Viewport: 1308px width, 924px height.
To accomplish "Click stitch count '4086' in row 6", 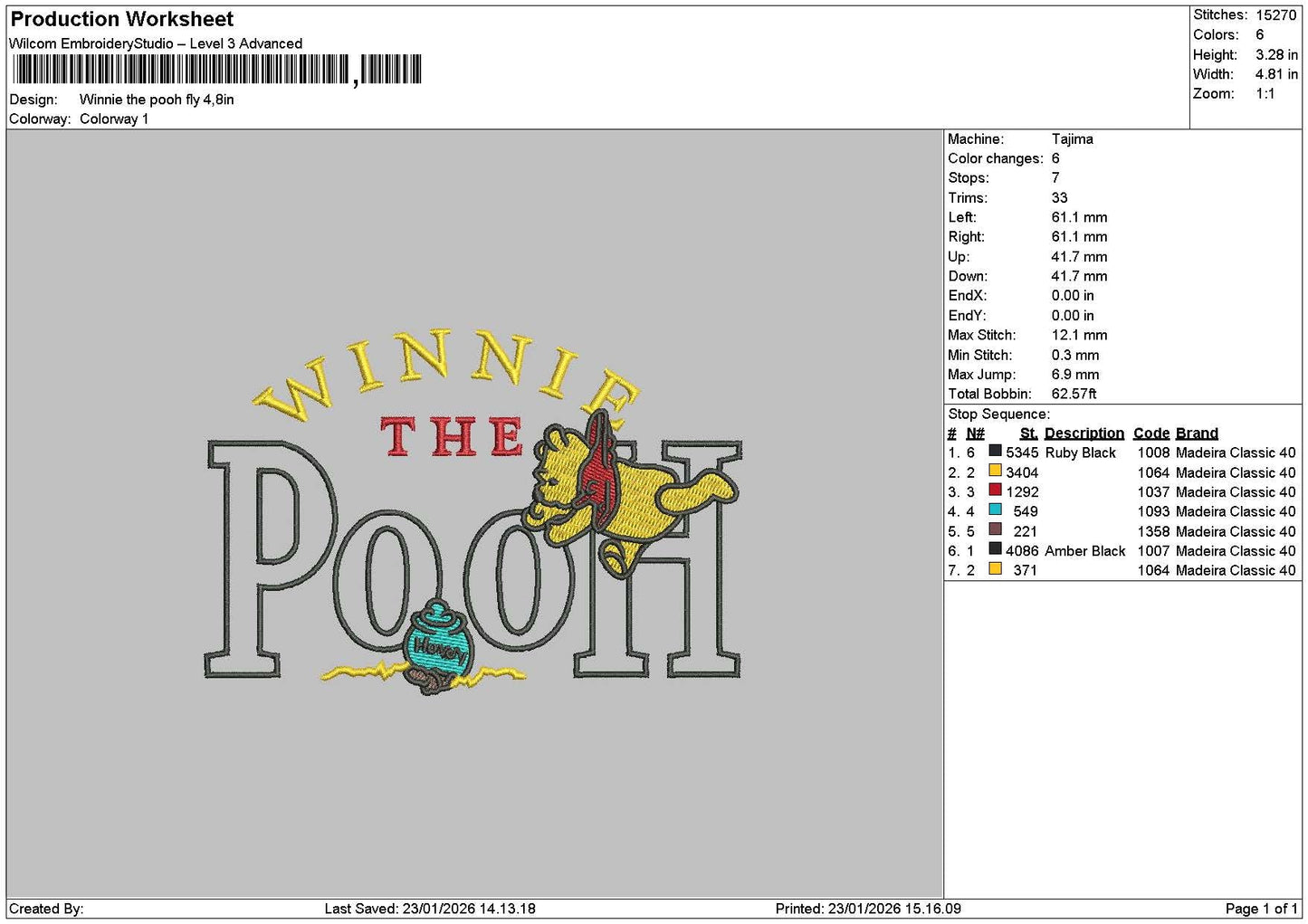I will (x=1022, y=551).
